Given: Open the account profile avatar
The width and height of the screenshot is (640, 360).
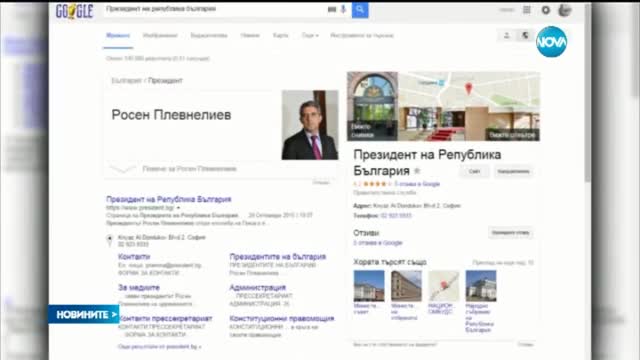Looking at the screenshot, I should tap(565, 10).
